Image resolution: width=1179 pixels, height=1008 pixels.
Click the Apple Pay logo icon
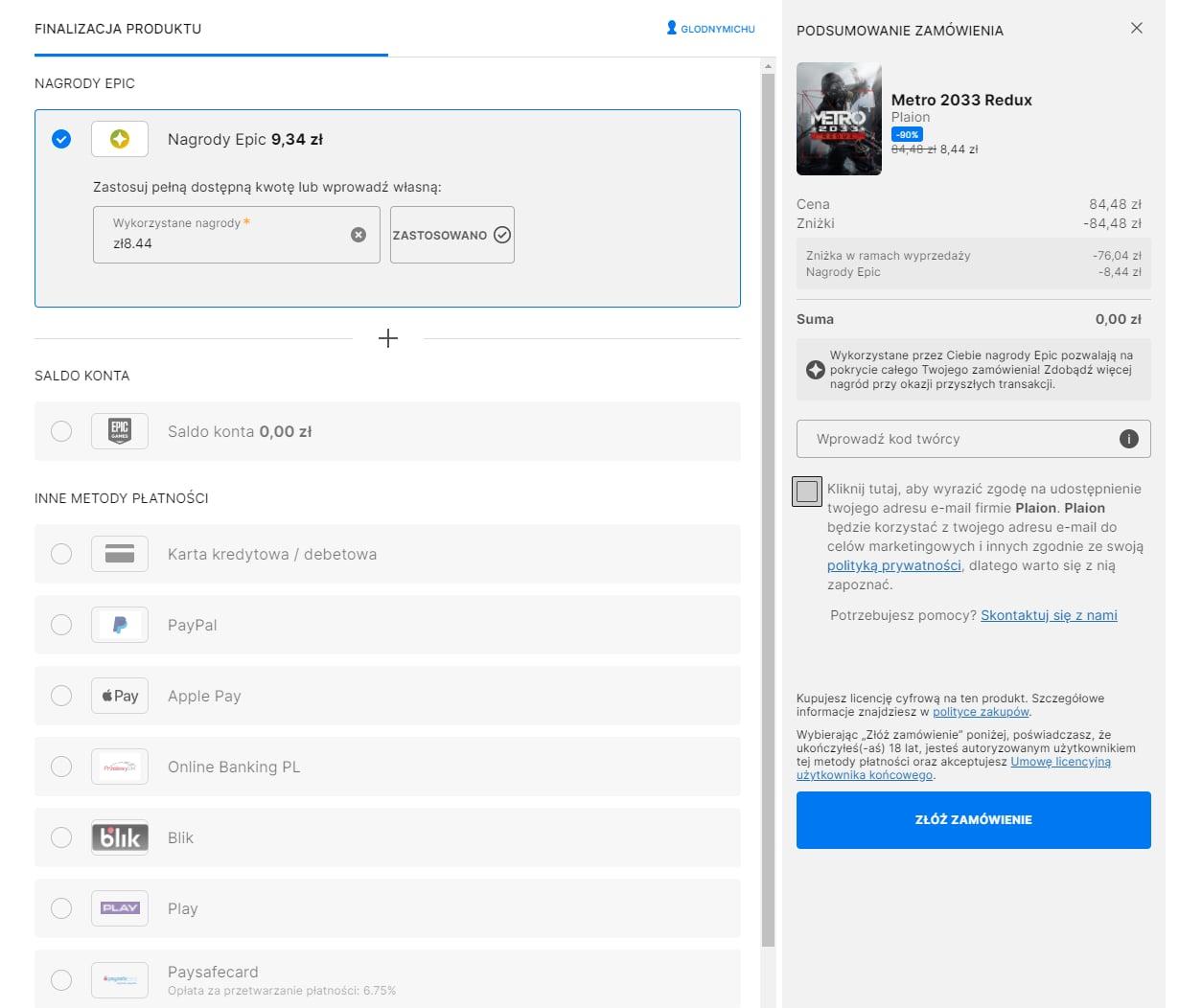coord(120,696)
